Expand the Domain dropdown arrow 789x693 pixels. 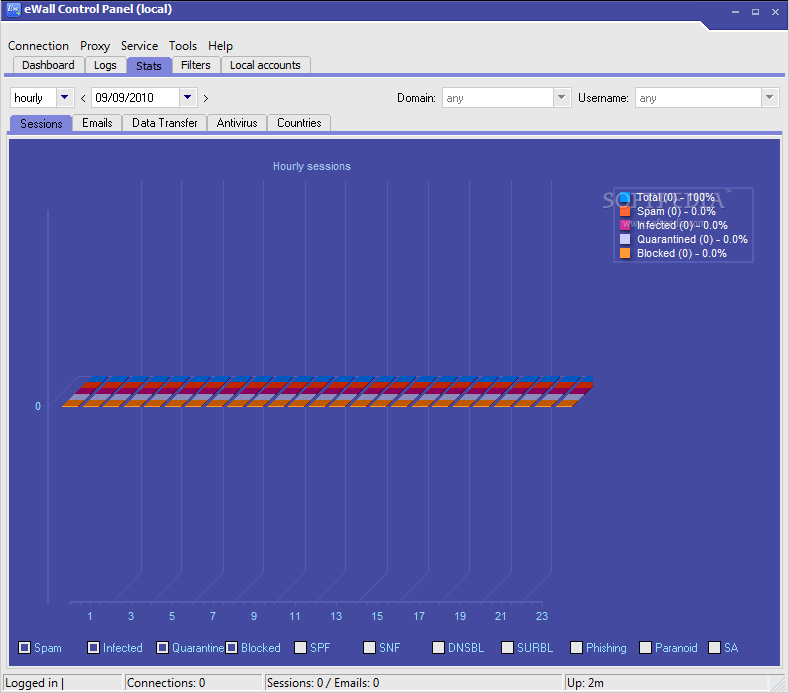(562, 97)
